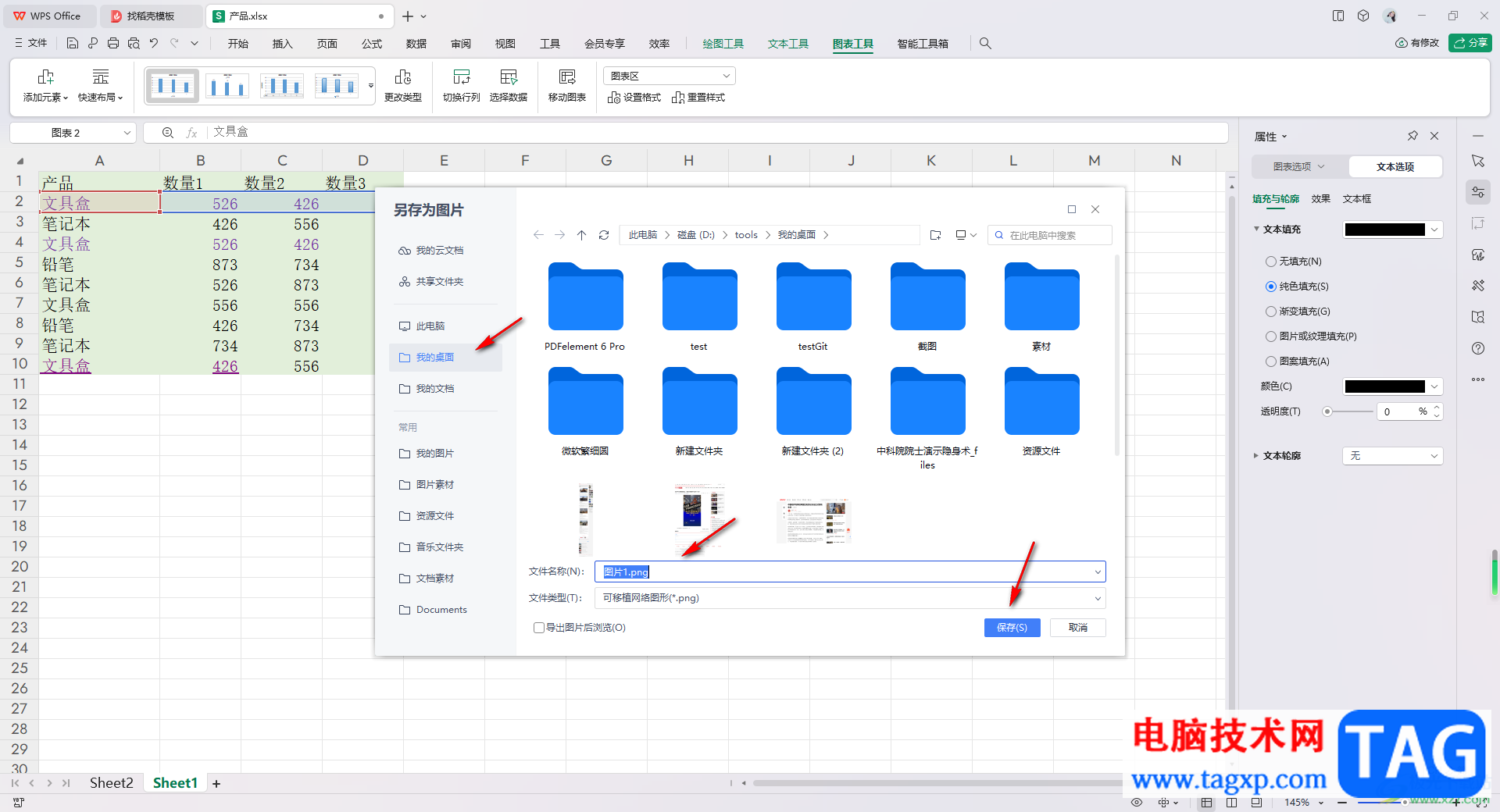Expand the file name combo box arrow
The image size is (1500, 812).
pos(1097,572)
